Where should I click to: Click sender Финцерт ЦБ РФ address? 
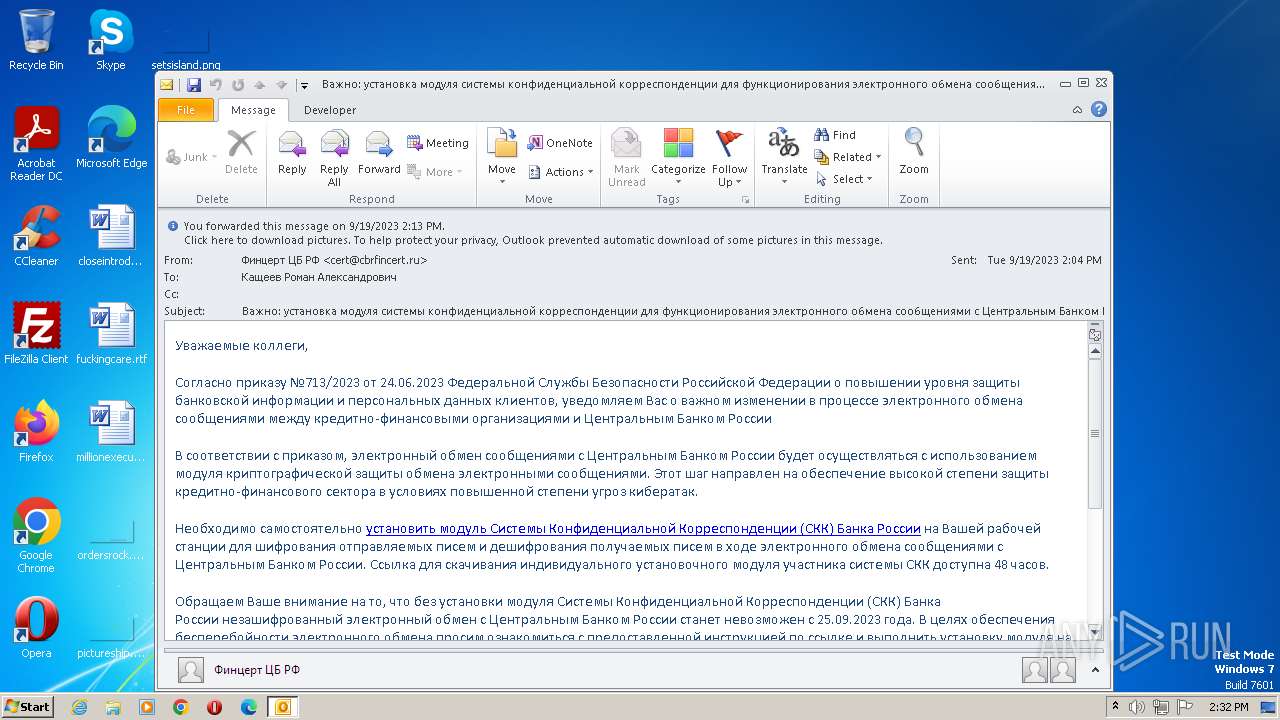(334, 260)
